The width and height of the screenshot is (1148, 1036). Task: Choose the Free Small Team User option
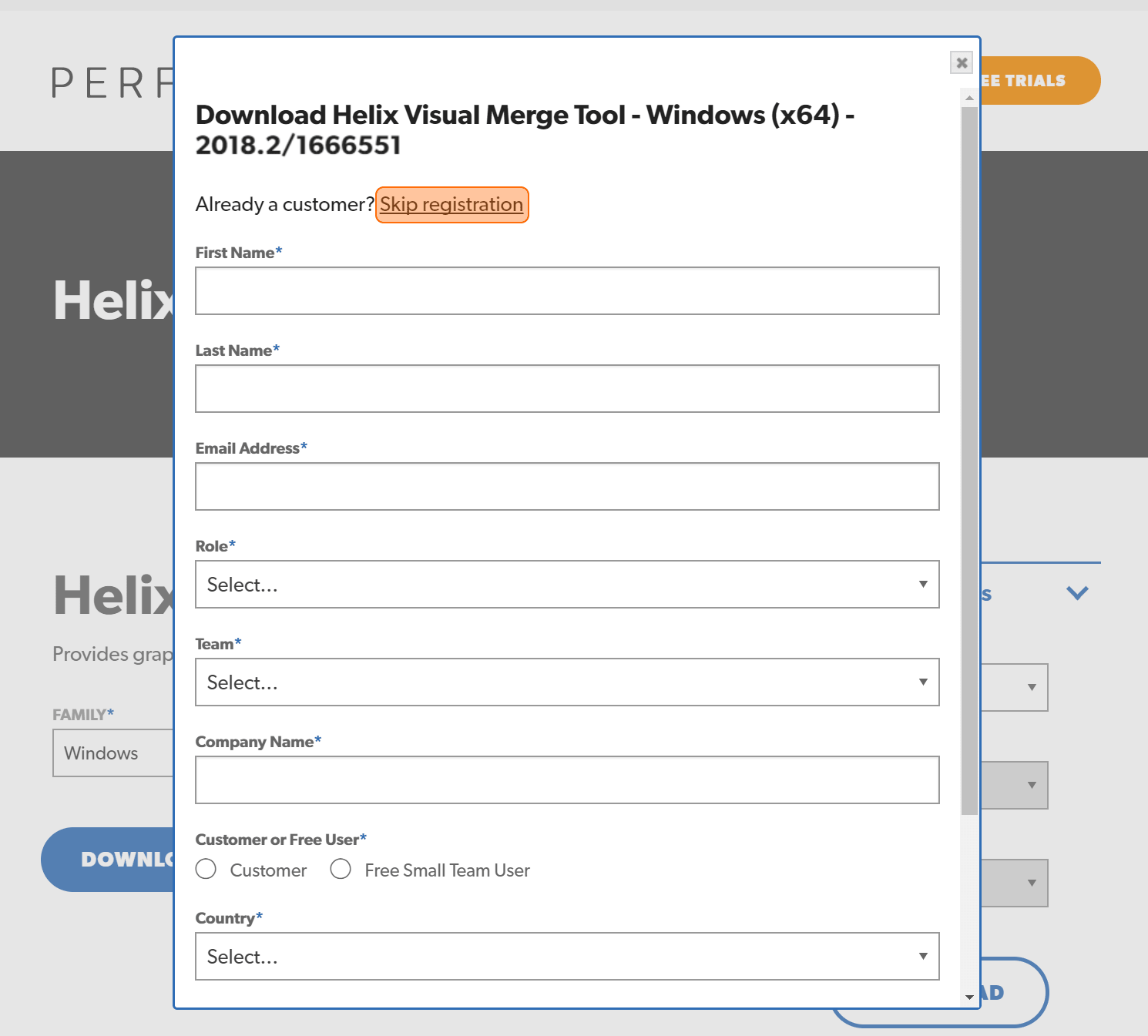pyautogui.click(x=341, y=869)
